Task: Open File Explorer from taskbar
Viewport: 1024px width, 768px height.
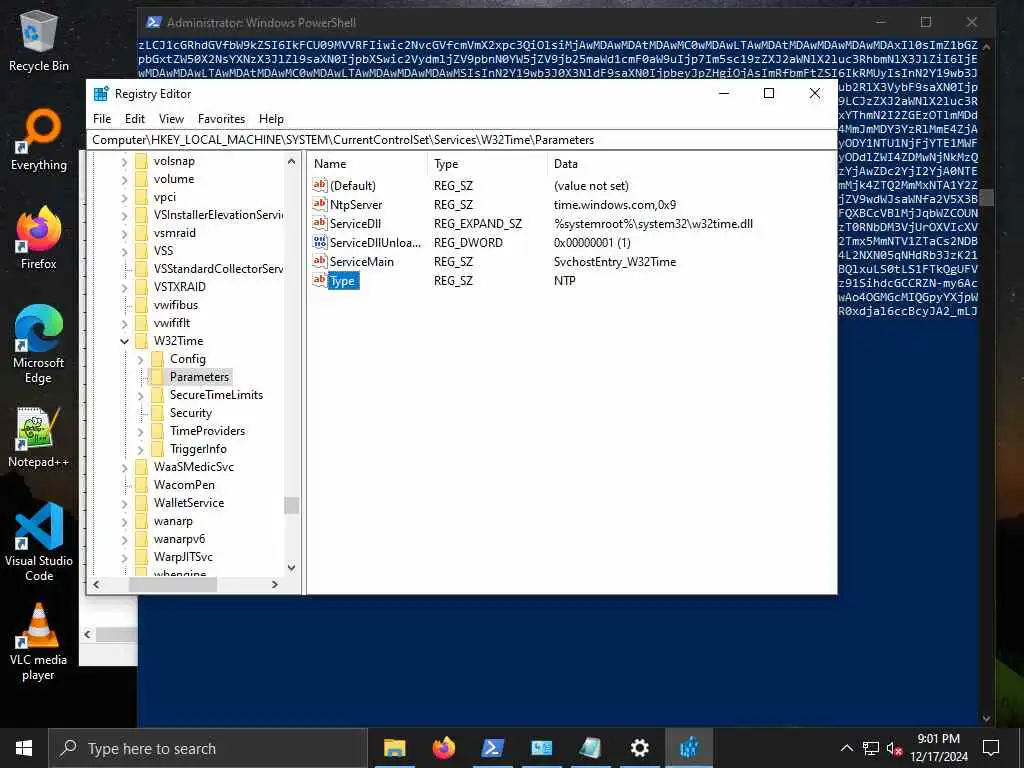Action: click(x=394, y=748)
